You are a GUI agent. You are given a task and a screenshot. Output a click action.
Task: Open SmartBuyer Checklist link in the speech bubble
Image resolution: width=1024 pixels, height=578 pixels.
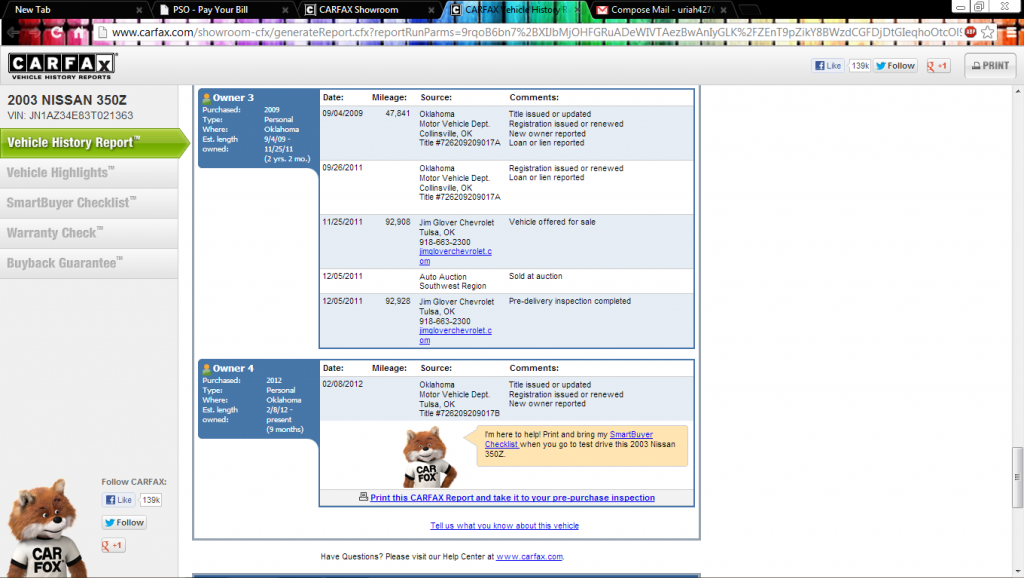click(631, 435)
